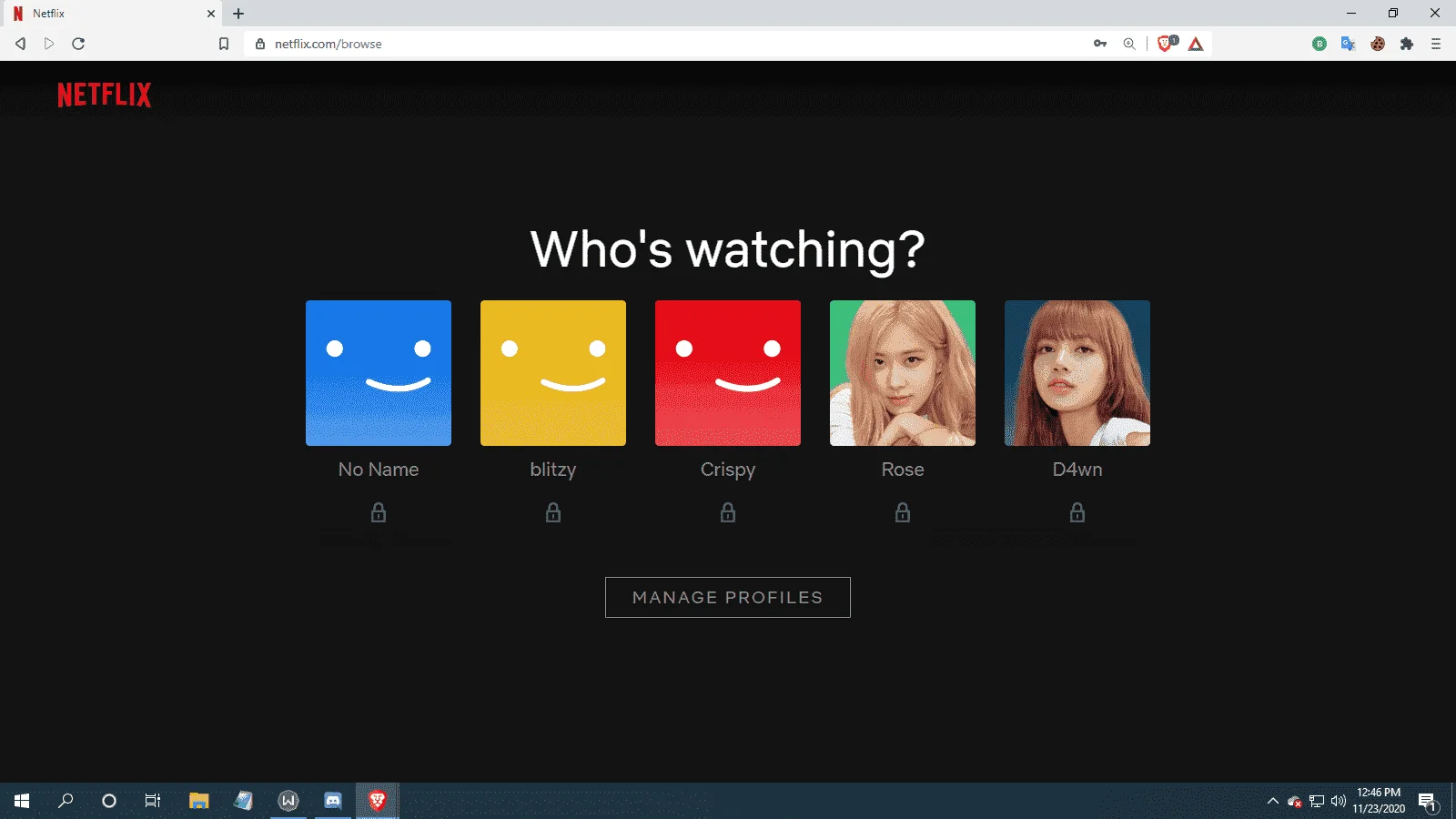Click the Netflix logo
1456x819 pixels.
[x=105, y=95]
